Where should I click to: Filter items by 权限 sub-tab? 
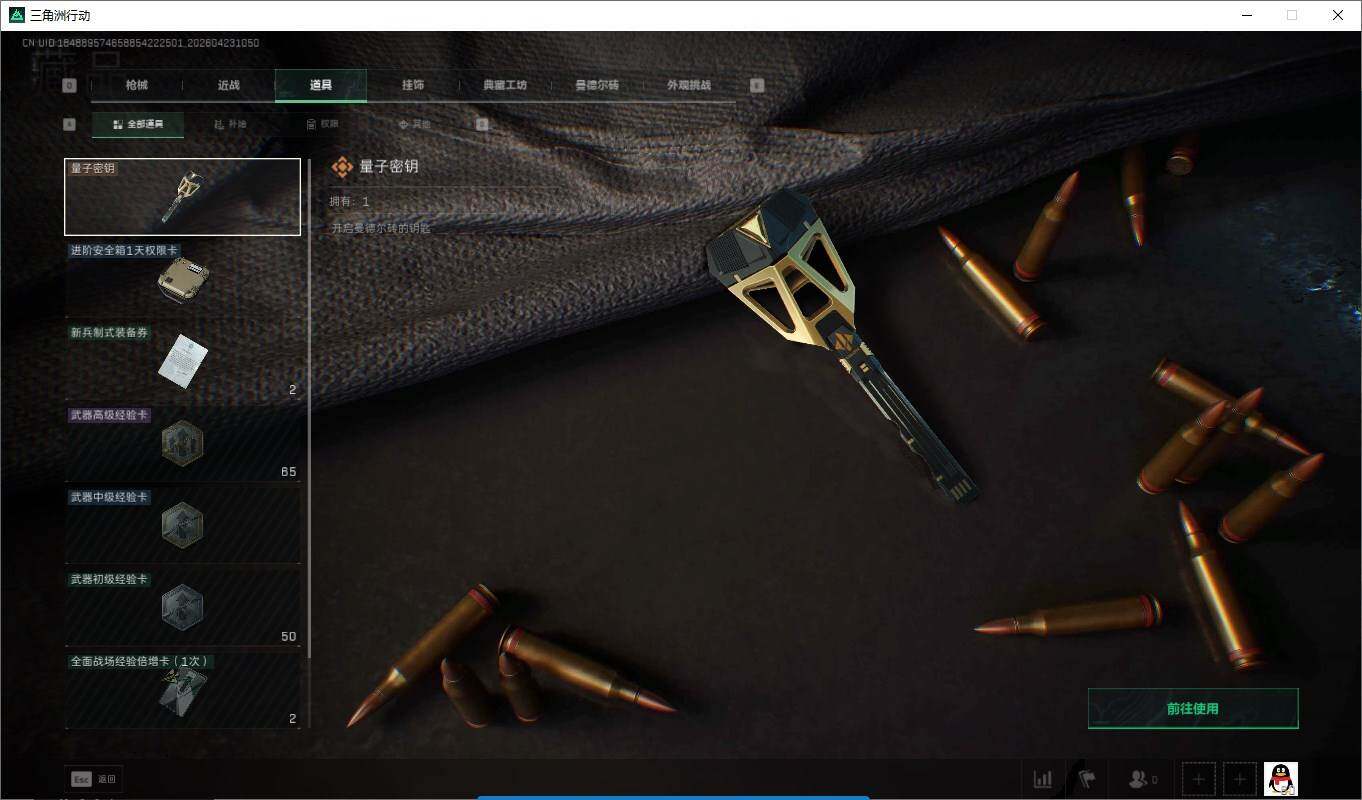click(x=322, y=125)
